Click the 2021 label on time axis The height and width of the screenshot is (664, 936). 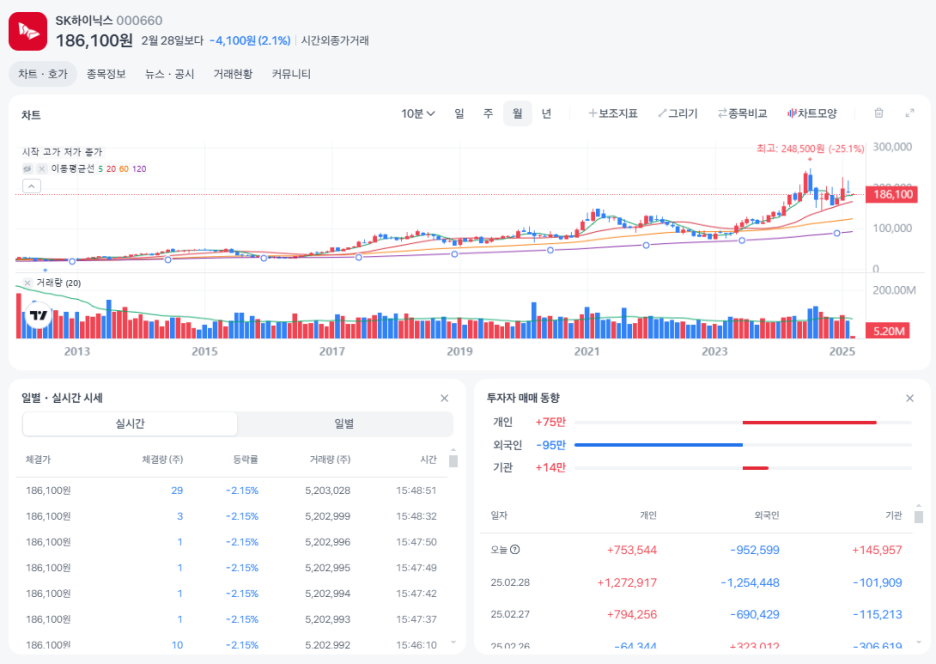point(587,352)
